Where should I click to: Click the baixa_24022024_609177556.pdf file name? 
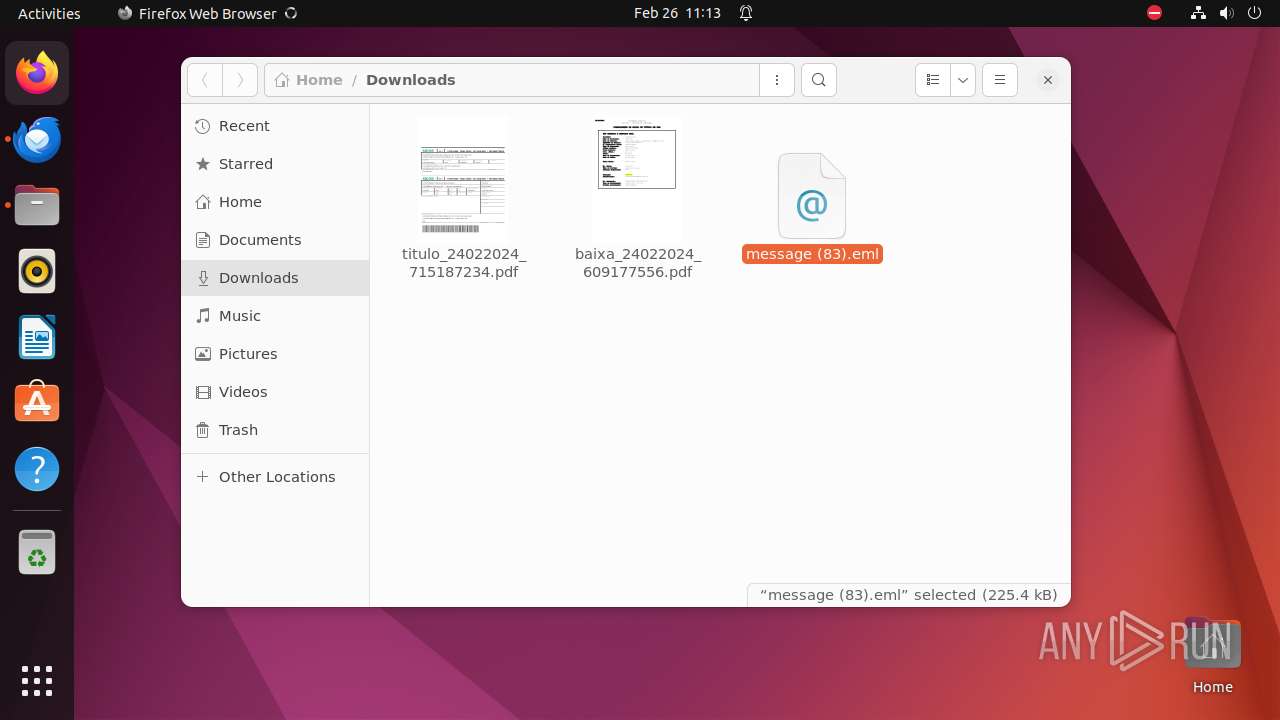tap(637, 263)
